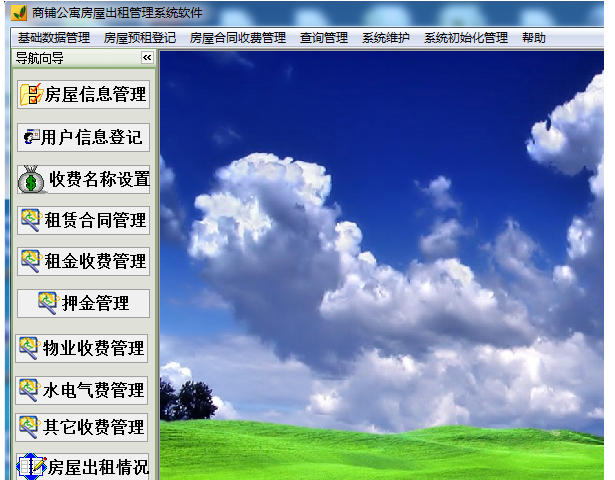The width and height of the screenshot is (615, 480).
Task: Click the magnifier icon on 其它收费管理
Action: coord(29,427)
